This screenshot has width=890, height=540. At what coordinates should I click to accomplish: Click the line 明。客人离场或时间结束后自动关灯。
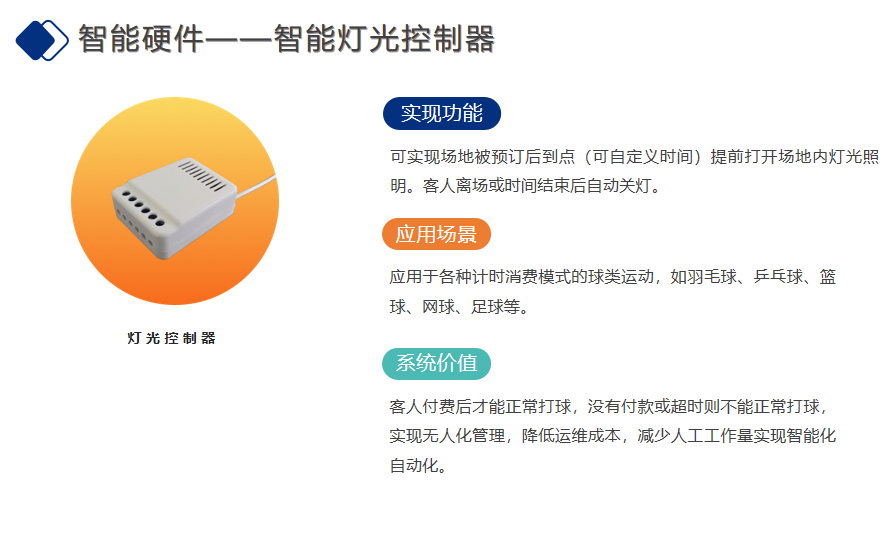coord(526,186)
